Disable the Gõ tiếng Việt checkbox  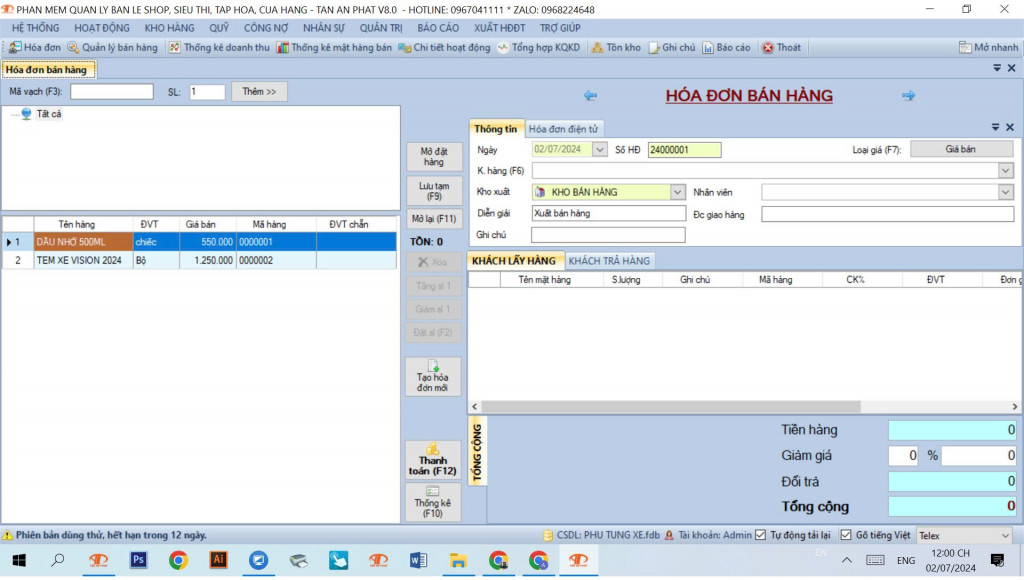point(846,535)
